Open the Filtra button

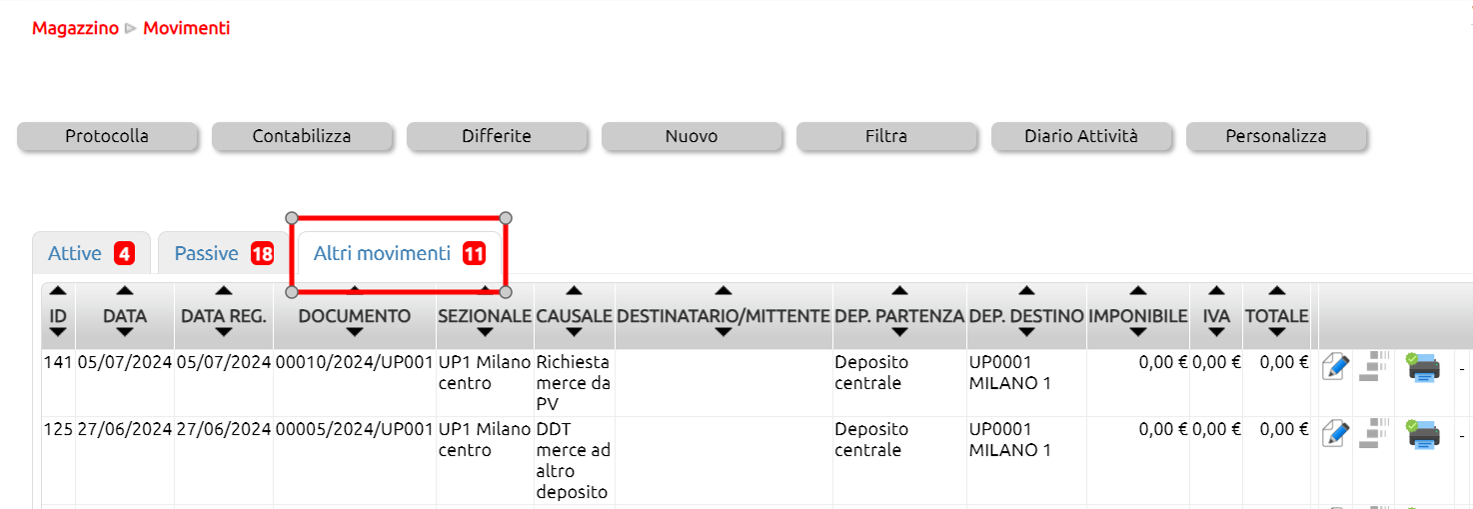[x=886, y=136]
